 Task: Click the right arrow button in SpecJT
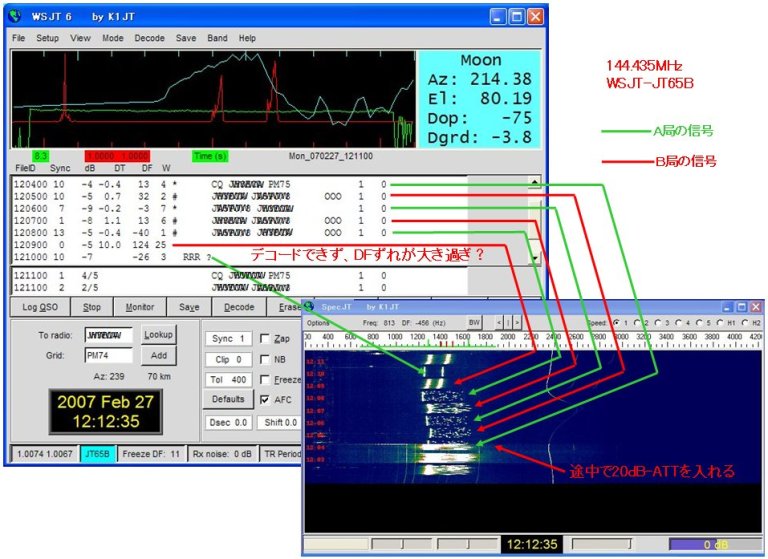tap(517, 322)
